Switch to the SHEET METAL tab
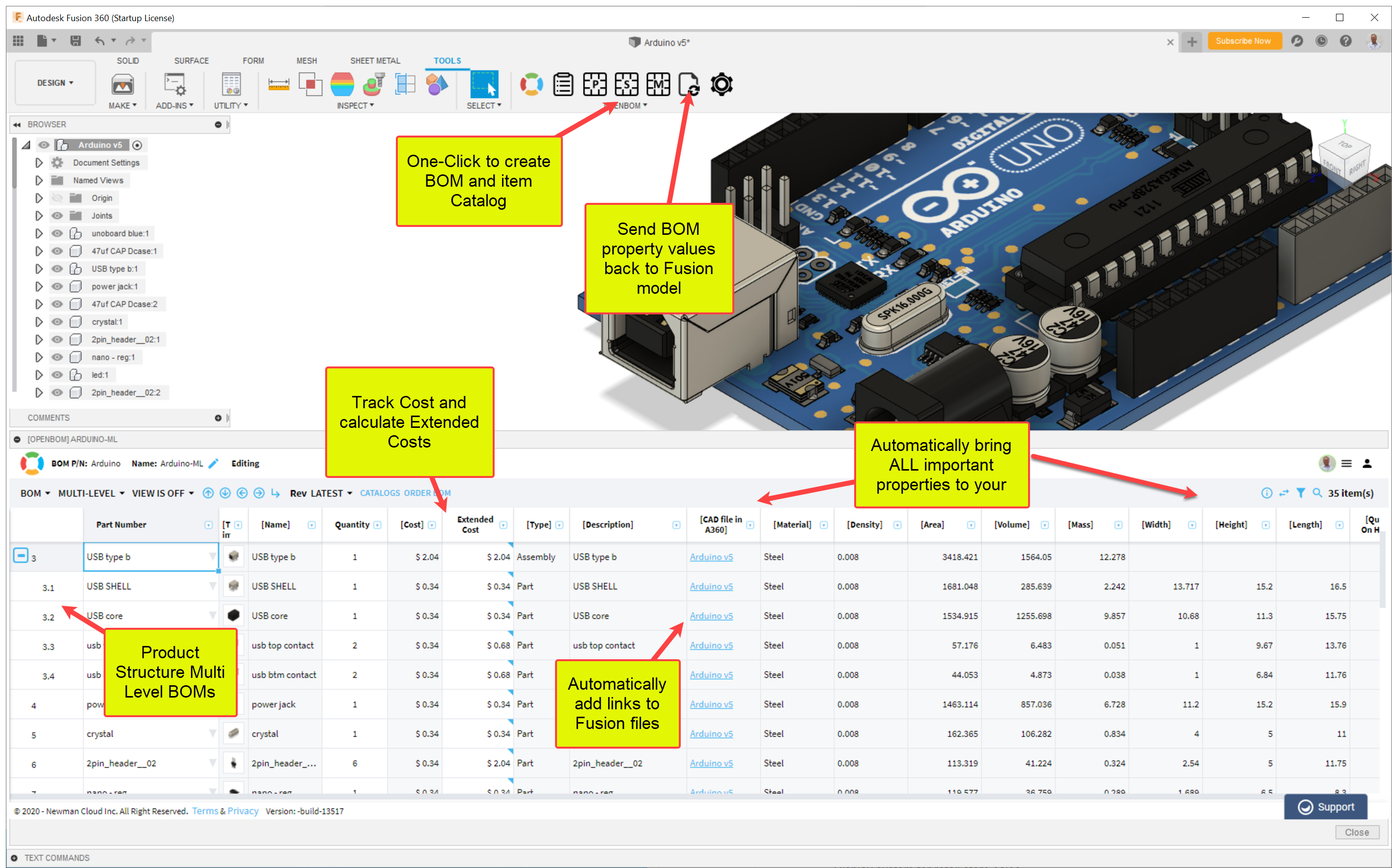The image size is (1392, 868). tap(375, 60)
